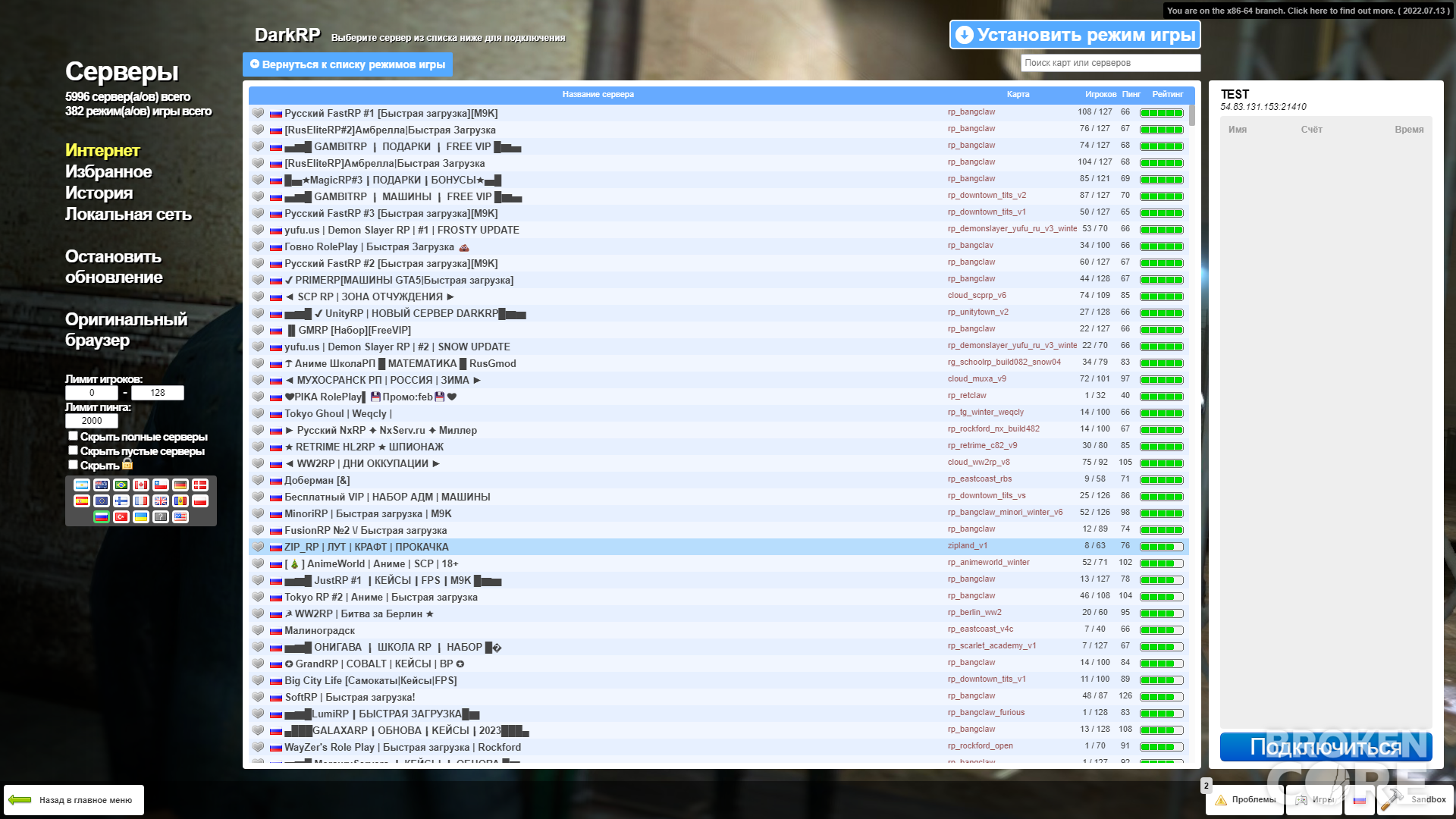Switch to the 'Локальная сеть' server tab

coord(128,214)
